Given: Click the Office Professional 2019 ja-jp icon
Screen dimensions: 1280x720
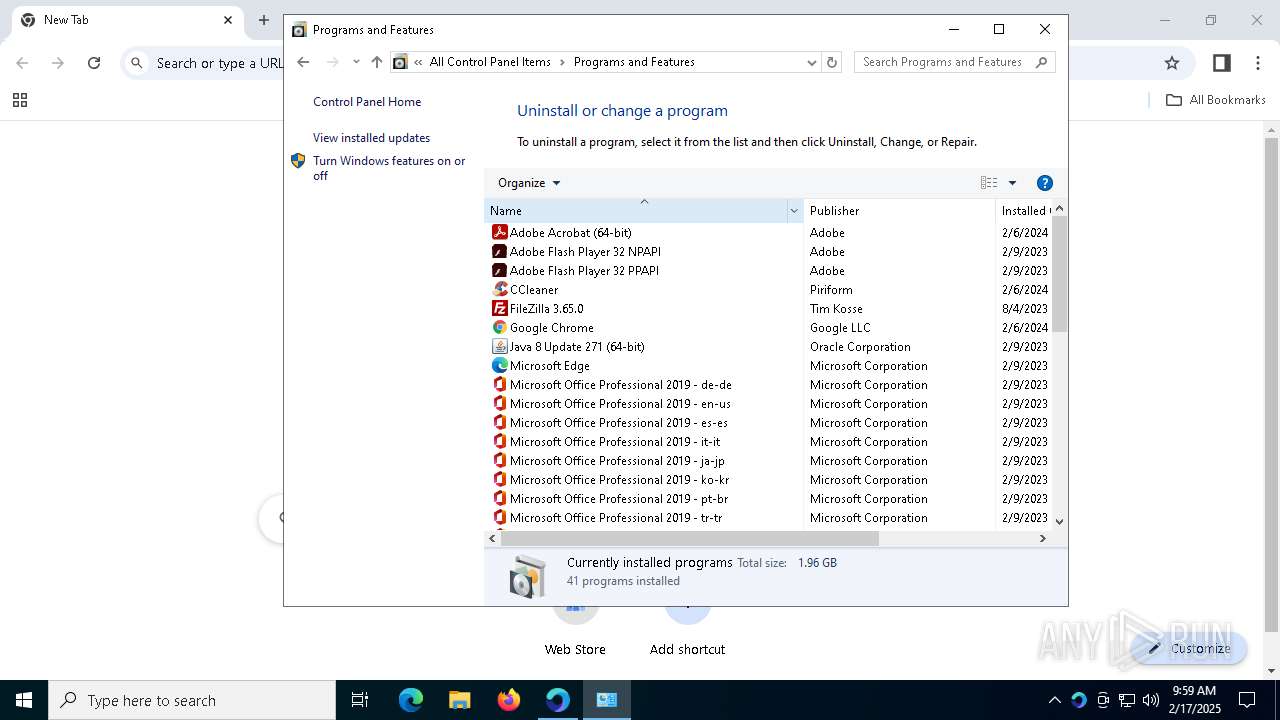Looking at the screenshot, I should pyautogui.click(x=500, y=460).
